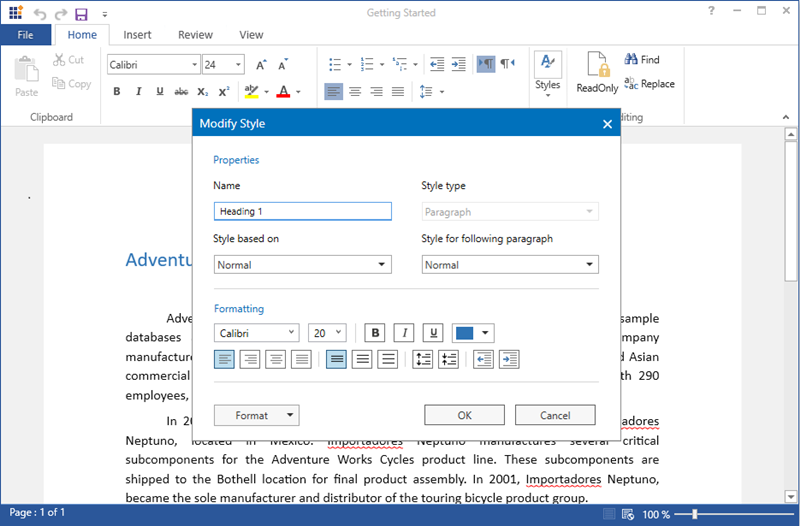Collapse the ribbon with the chevron
This screenshot has width=800, height=526.
point(786,117)
